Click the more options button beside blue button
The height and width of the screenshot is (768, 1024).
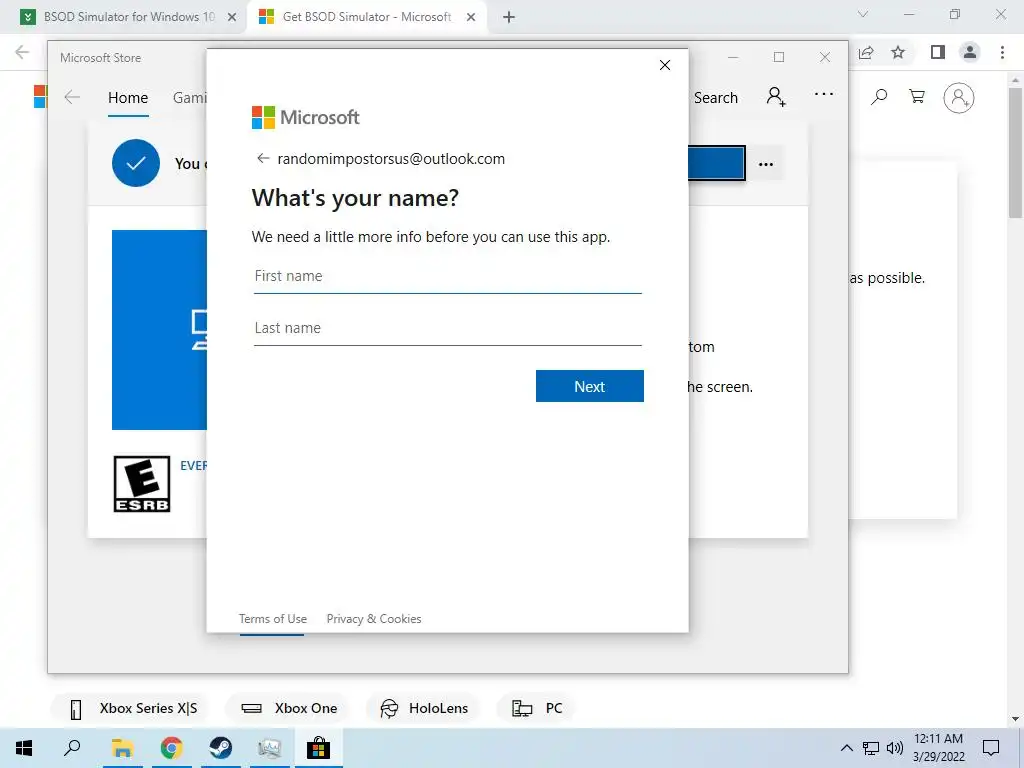pos(765,164)
